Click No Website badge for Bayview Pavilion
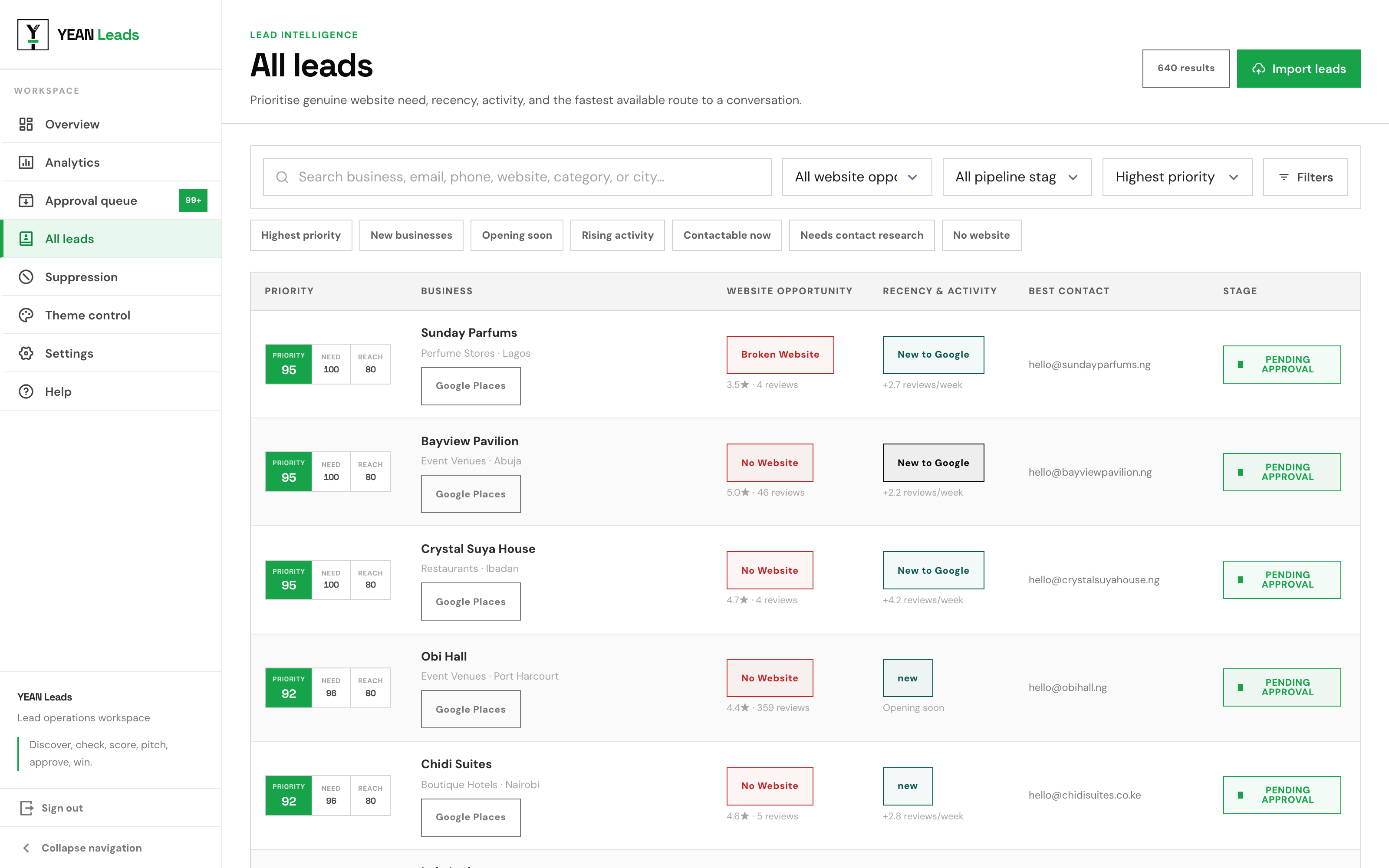 pos(770,463)
